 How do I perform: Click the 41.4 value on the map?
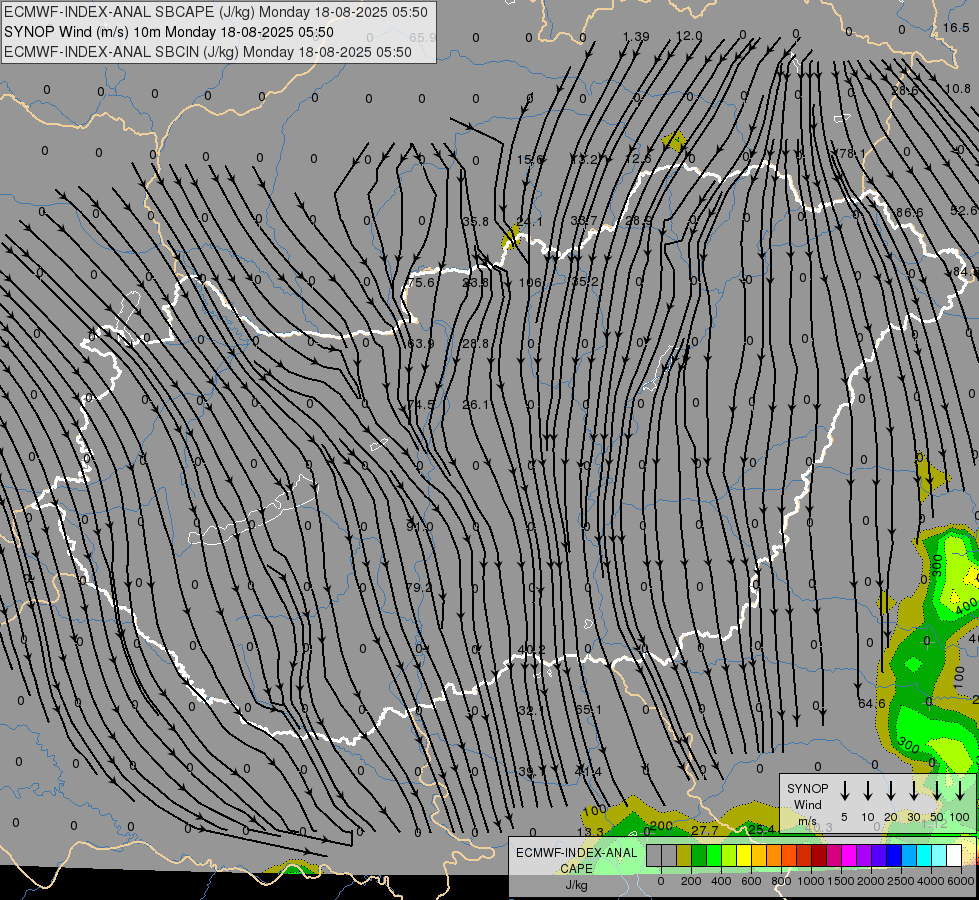588,771
